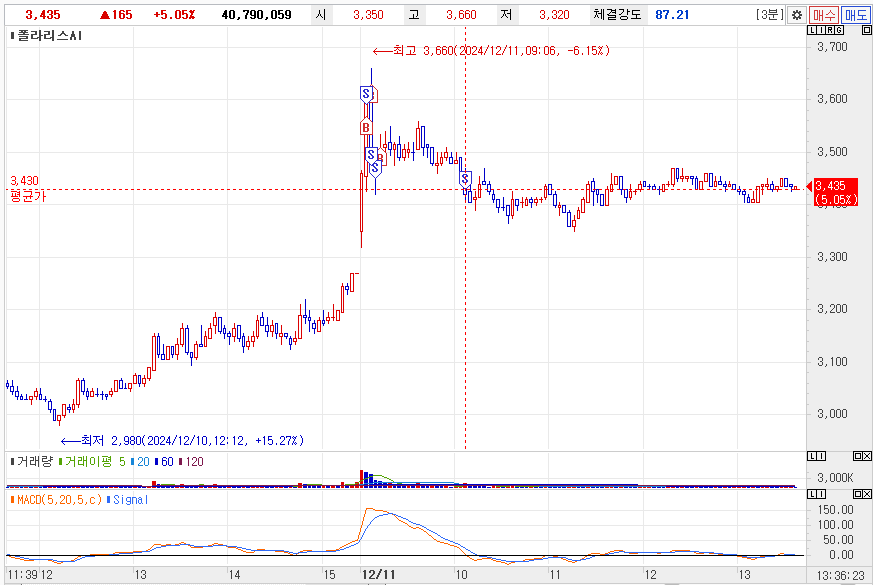
Task: Click the +5.05% change value
Action: pyautogui.click(x=174, y=15)
